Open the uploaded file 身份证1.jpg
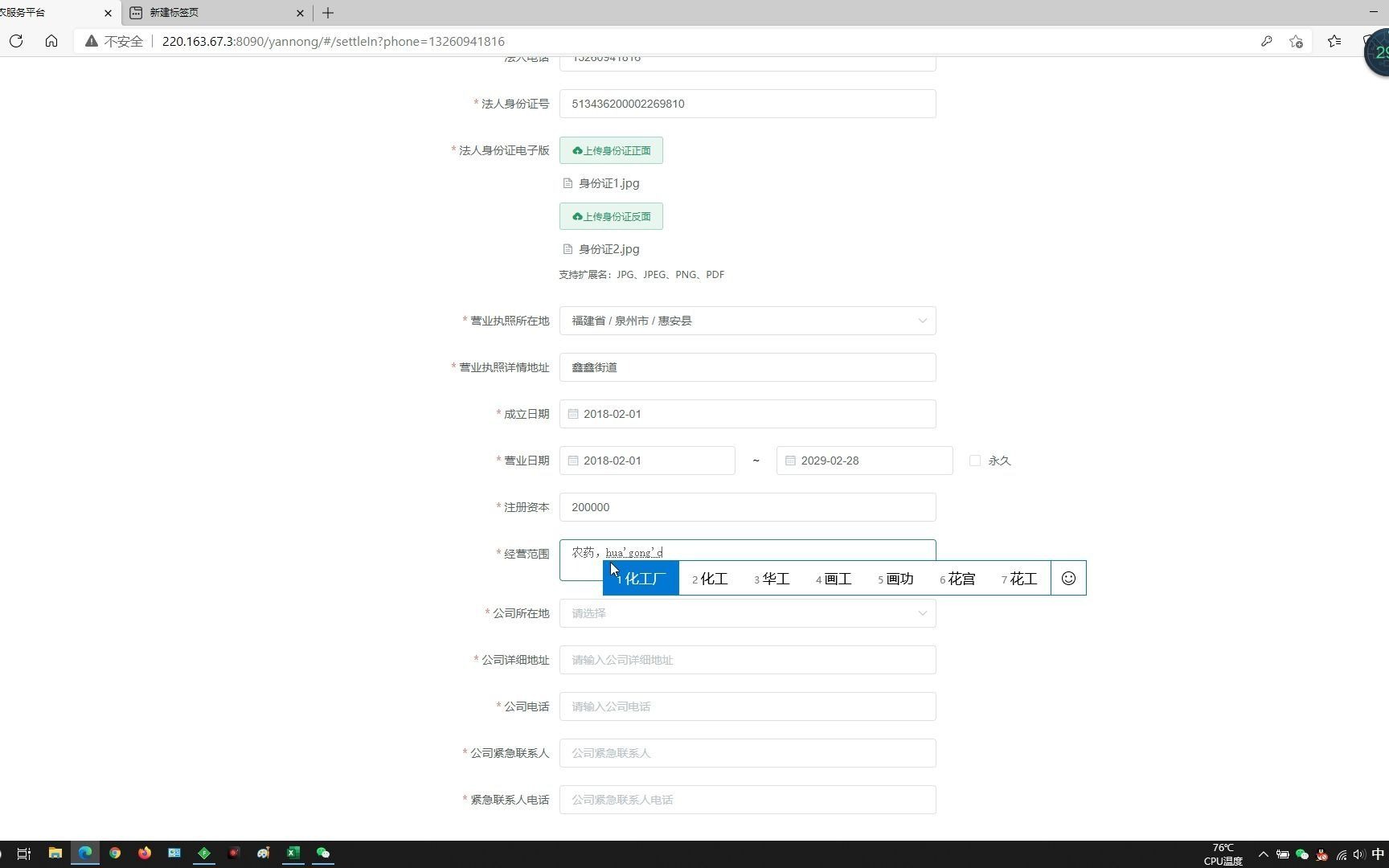The height and width of the screenshot is (868, 1389). click(x=608, y=183)
